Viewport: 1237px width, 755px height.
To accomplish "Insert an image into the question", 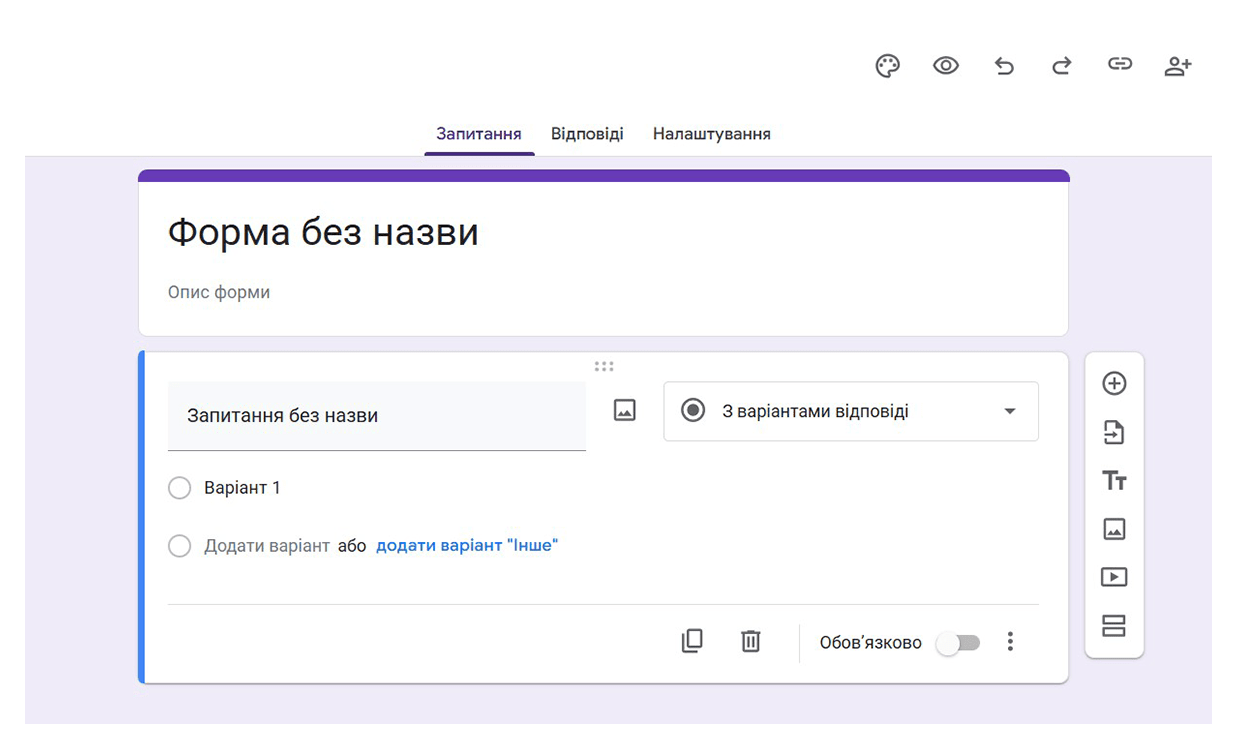I will [624, 410].
